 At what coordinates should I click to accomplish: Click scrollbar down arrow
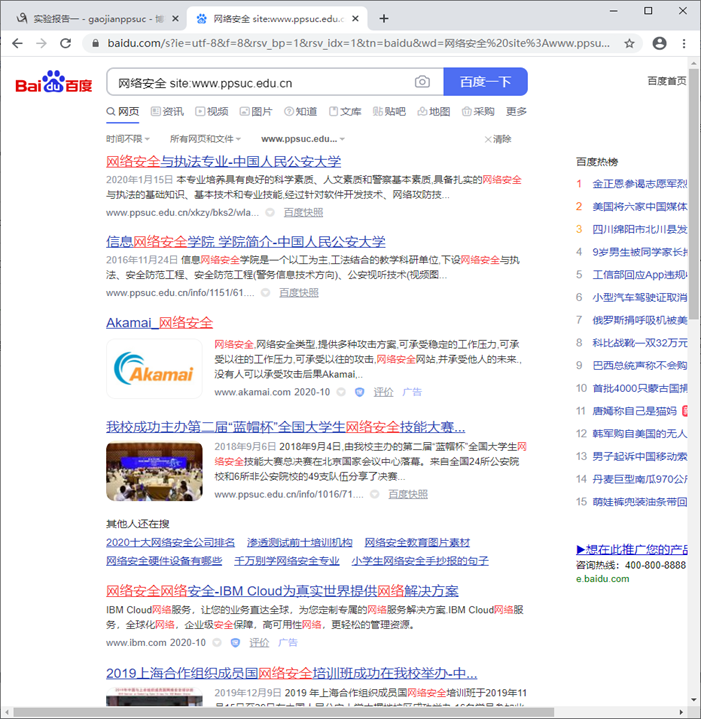pyautogui.click(x=694, y=700)
